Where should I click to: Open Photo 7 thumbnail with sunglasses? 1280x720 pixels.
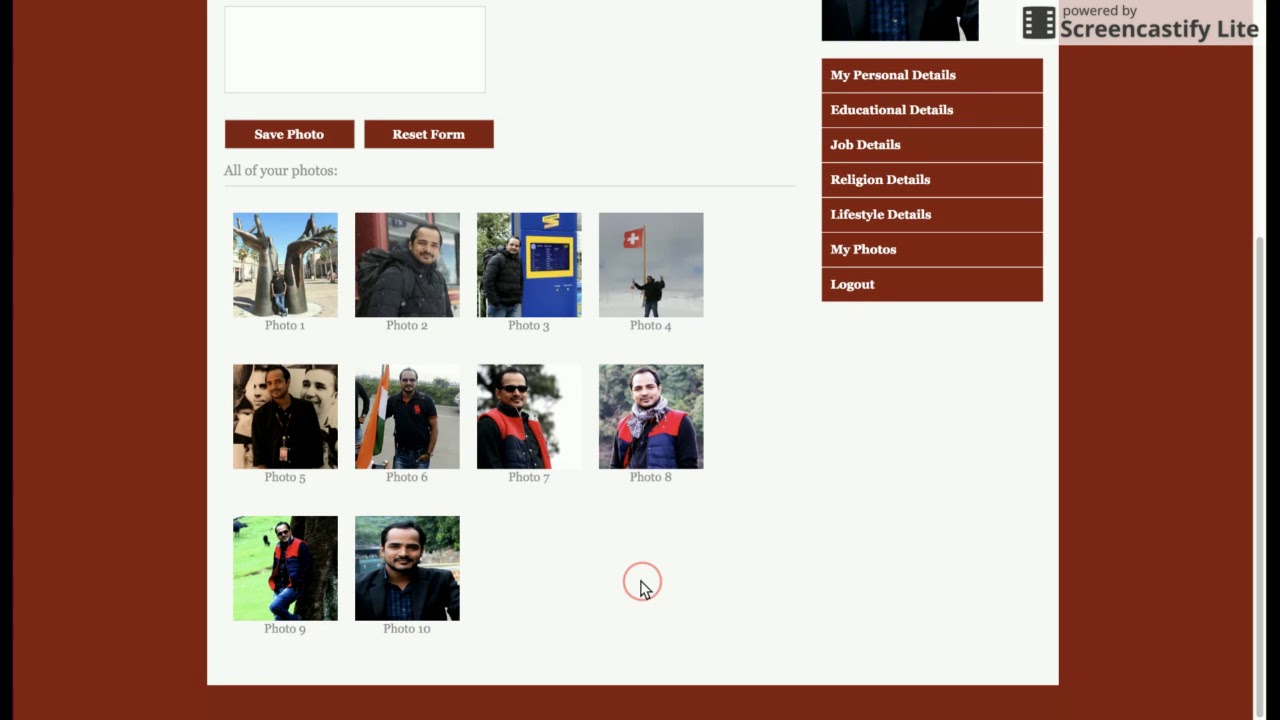click(x=529, y=416)
